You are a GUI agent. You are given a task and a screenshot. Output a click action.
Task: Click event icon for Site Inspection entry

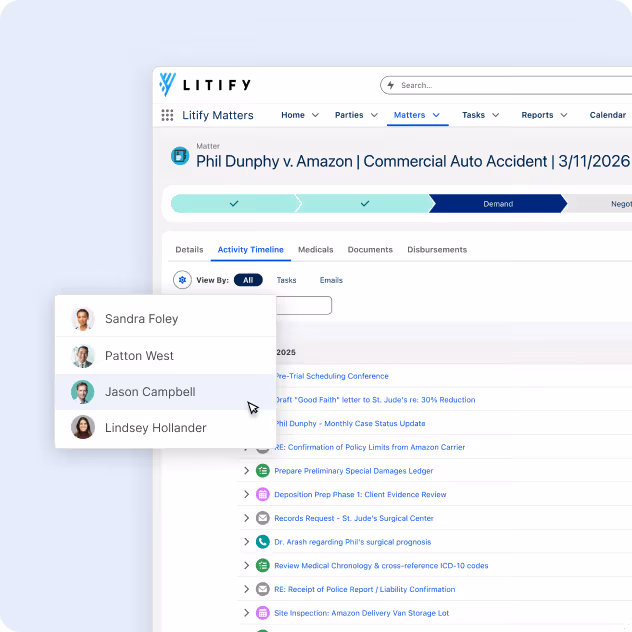pyautogui.click(x=263, y=613)
